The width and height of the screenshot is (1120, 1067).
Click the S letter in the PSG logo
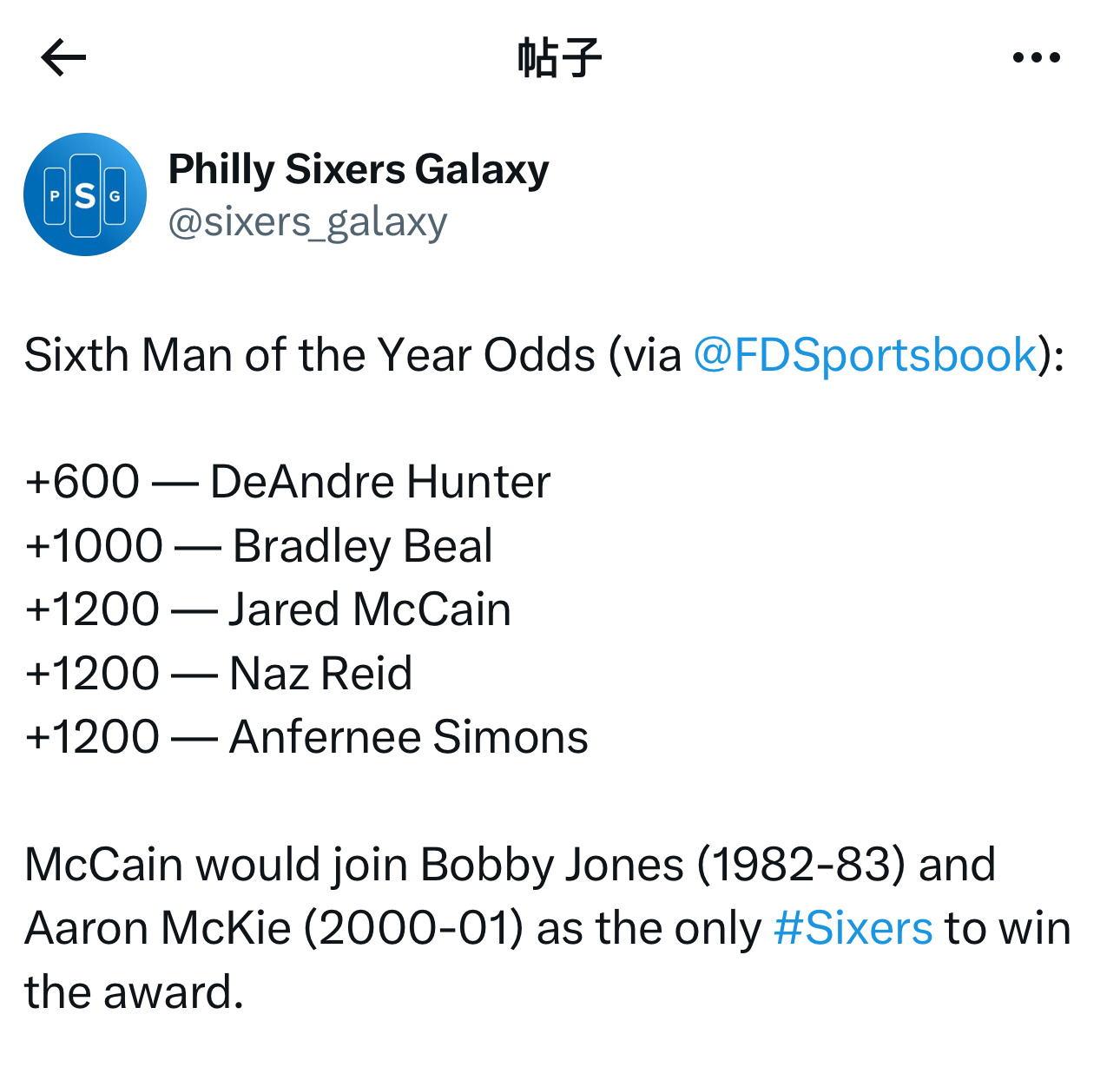(x=85, y=195)
